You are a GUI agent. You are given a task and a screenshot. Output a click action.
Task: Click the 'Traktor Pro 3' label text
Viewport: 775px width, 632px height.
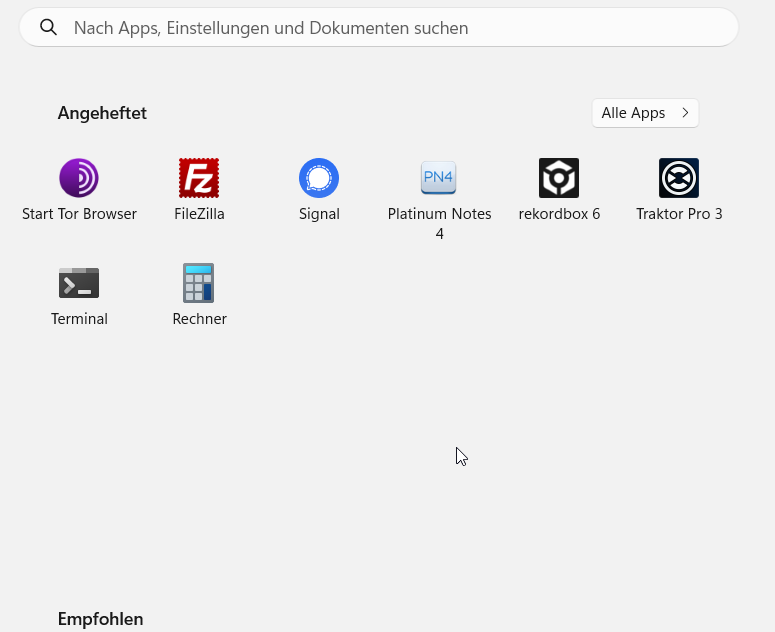coord(679,214)
